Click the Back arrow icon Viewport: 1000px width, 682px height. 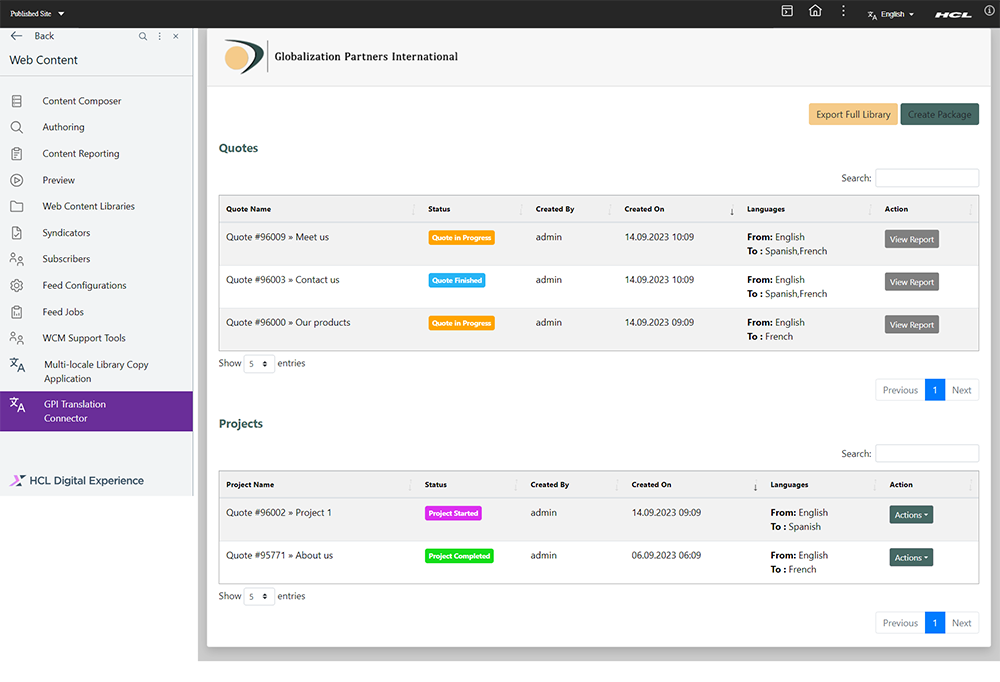[x=17, y=36]
